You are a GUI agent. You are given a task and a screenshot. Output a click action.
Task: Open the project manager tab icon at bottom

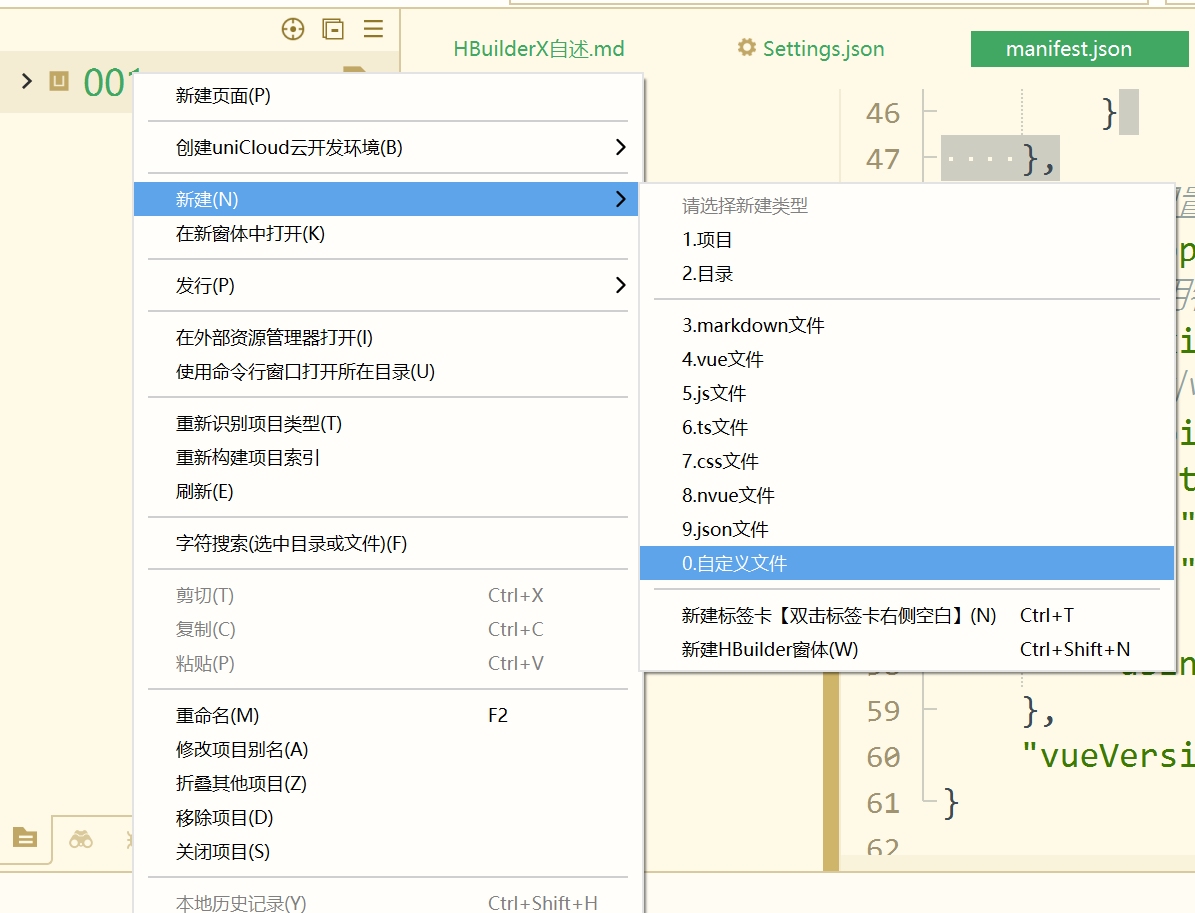point(24,838)
